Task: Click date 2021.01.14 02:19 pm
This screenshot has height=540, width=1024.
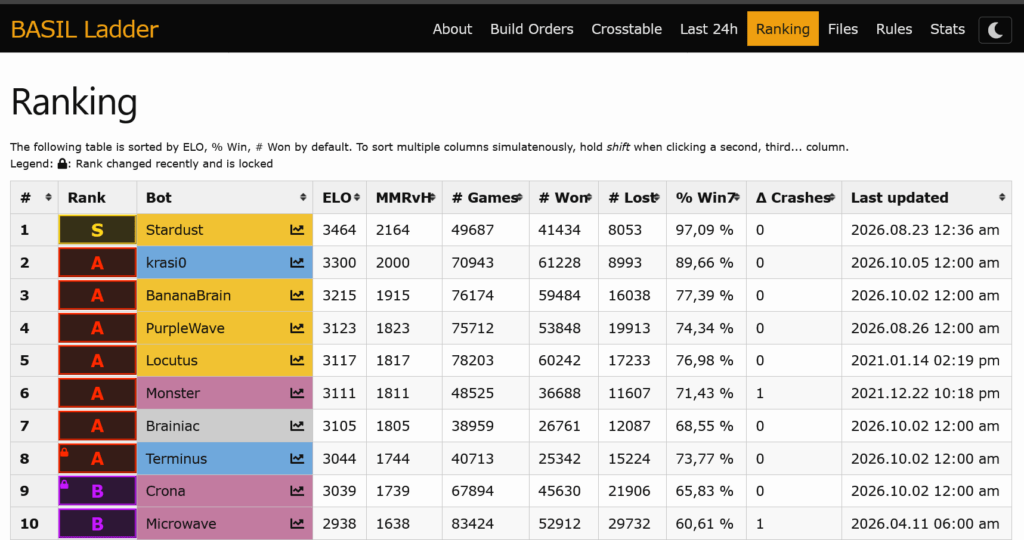Action: [x=925, y=360]
